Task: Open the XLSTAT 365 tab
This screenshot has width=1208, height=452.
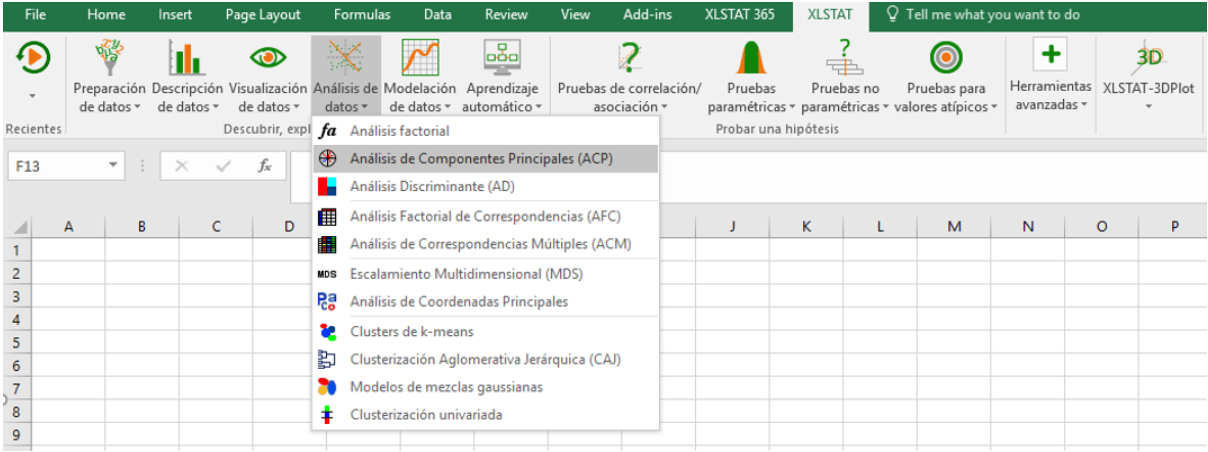Action: (738, 15)
